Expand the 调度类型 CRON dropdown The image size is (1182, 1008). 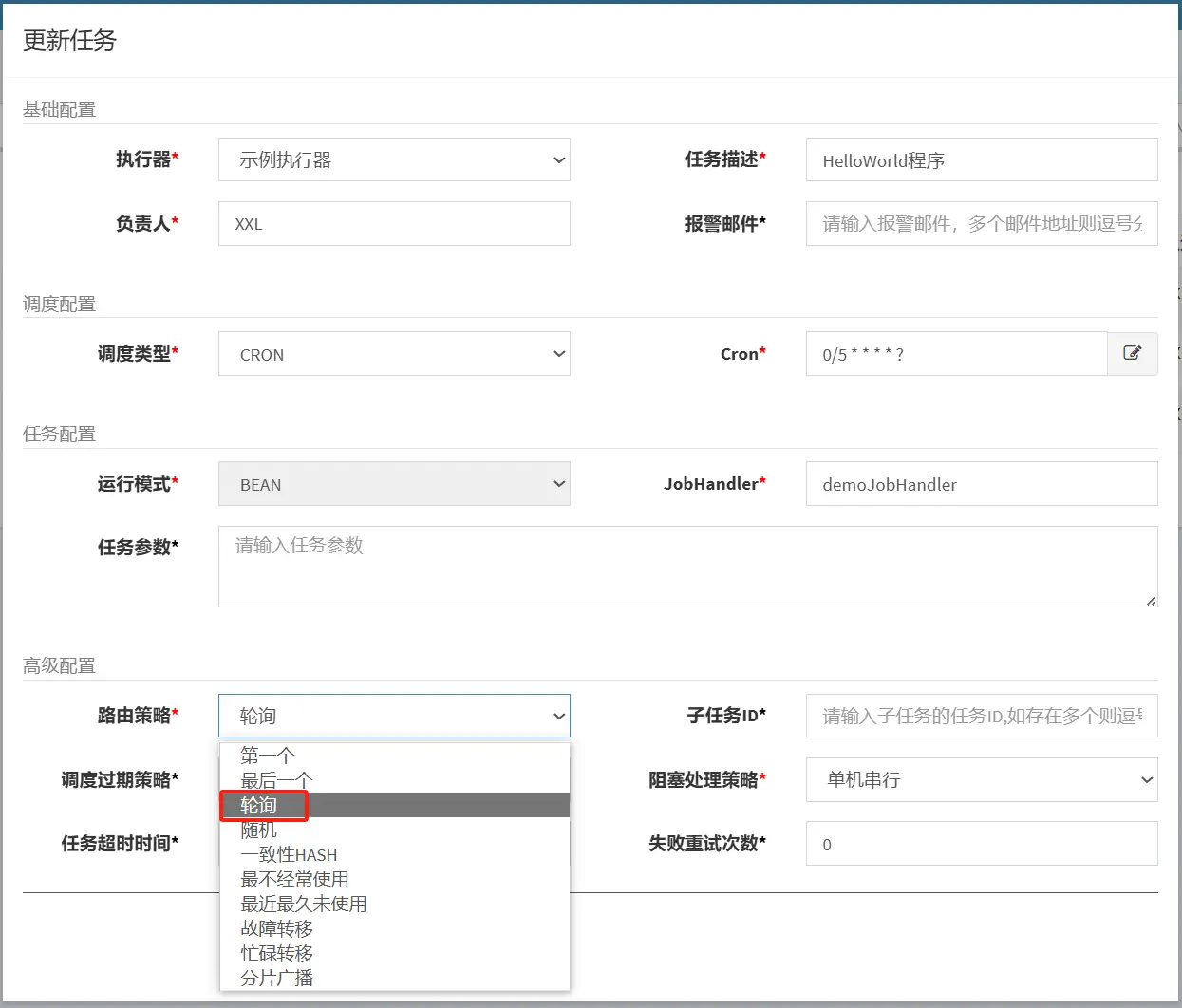[x=393, y=354]
